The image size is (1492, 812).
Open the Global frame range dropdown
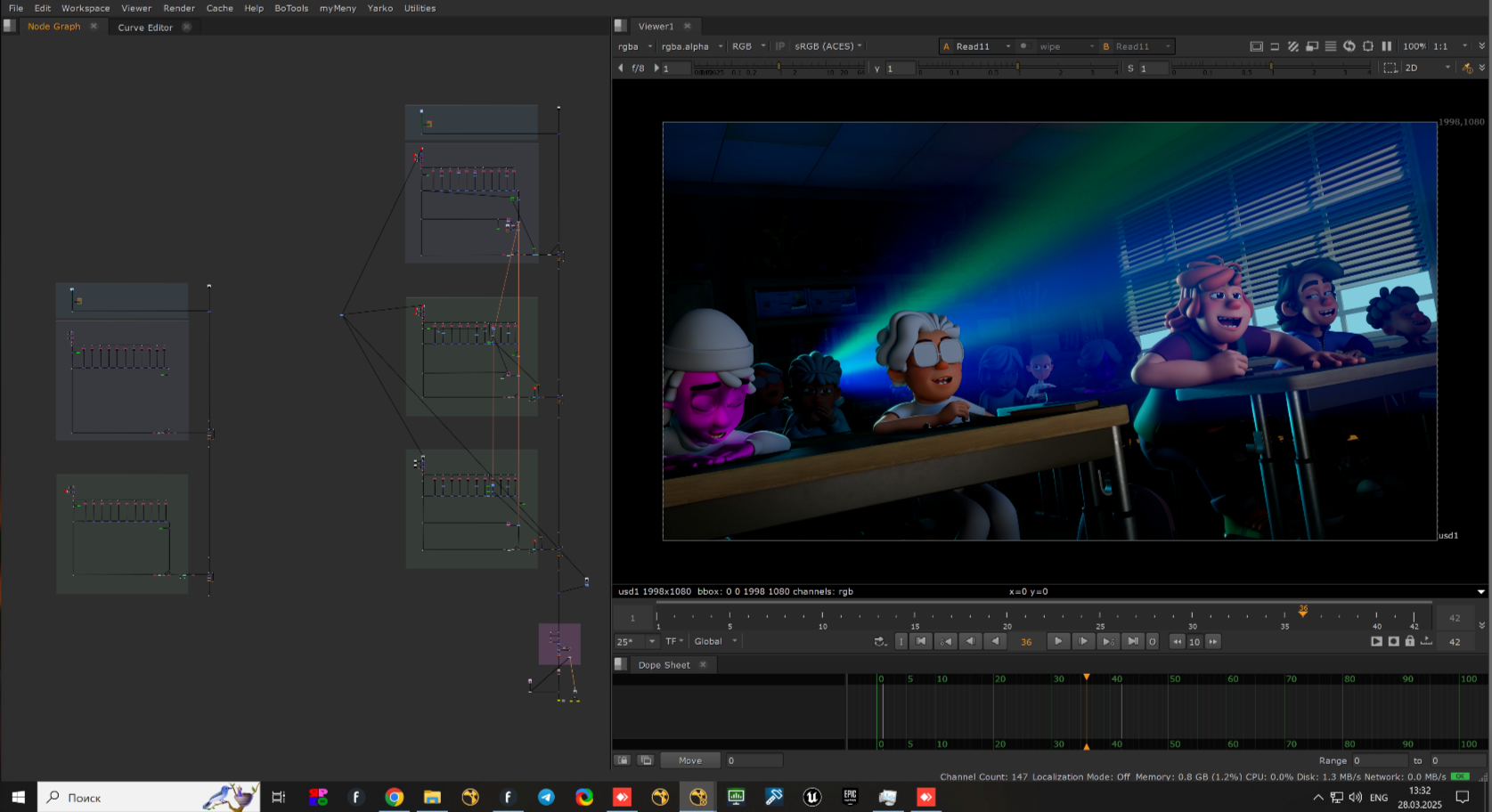click(716, 641)
